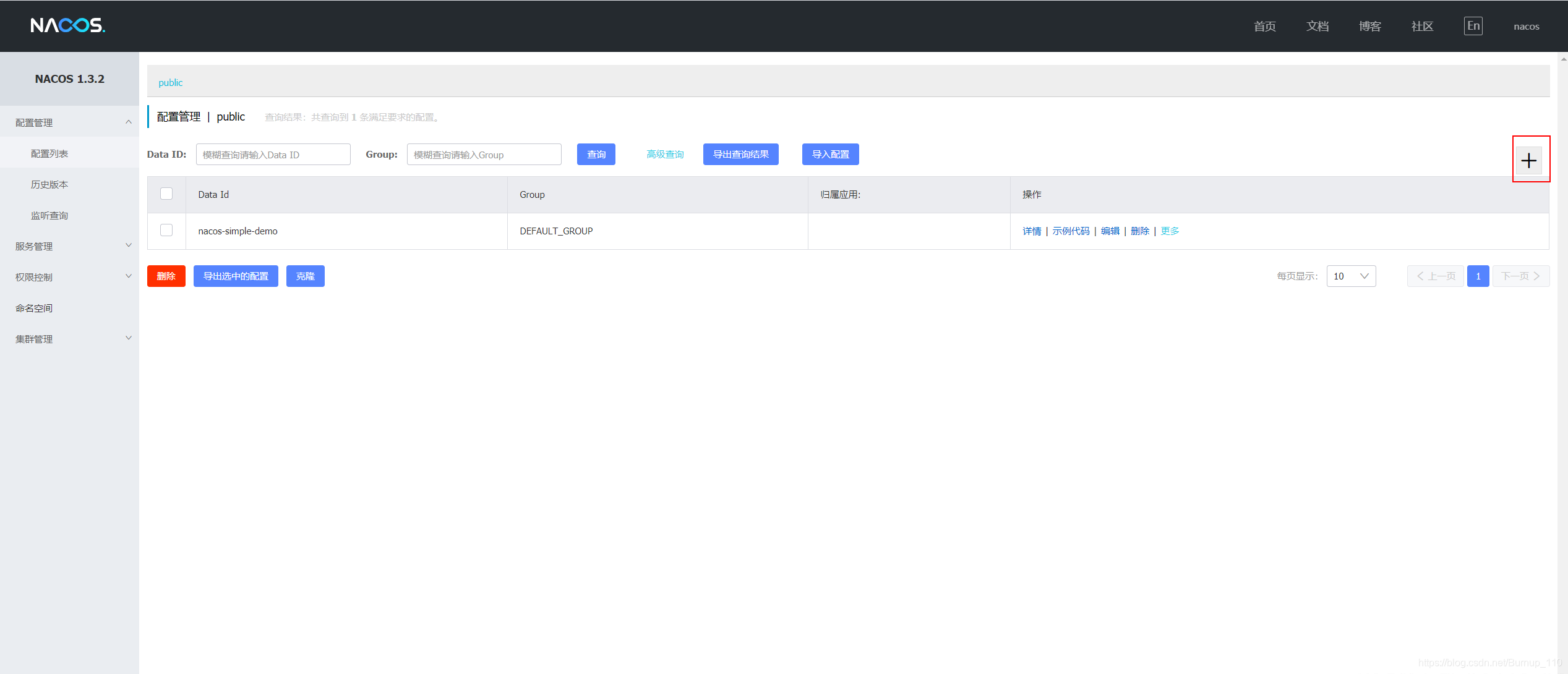Open 详情 for nacos-simple-demo

(1032, 231)
